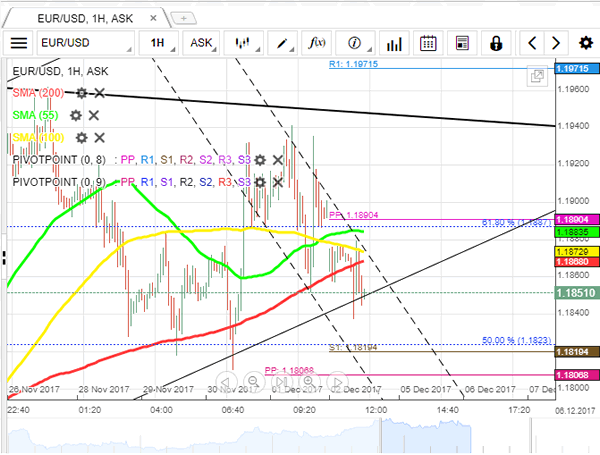Open the f(x) indicators menu
600x455 pixels.
point(317,43)
